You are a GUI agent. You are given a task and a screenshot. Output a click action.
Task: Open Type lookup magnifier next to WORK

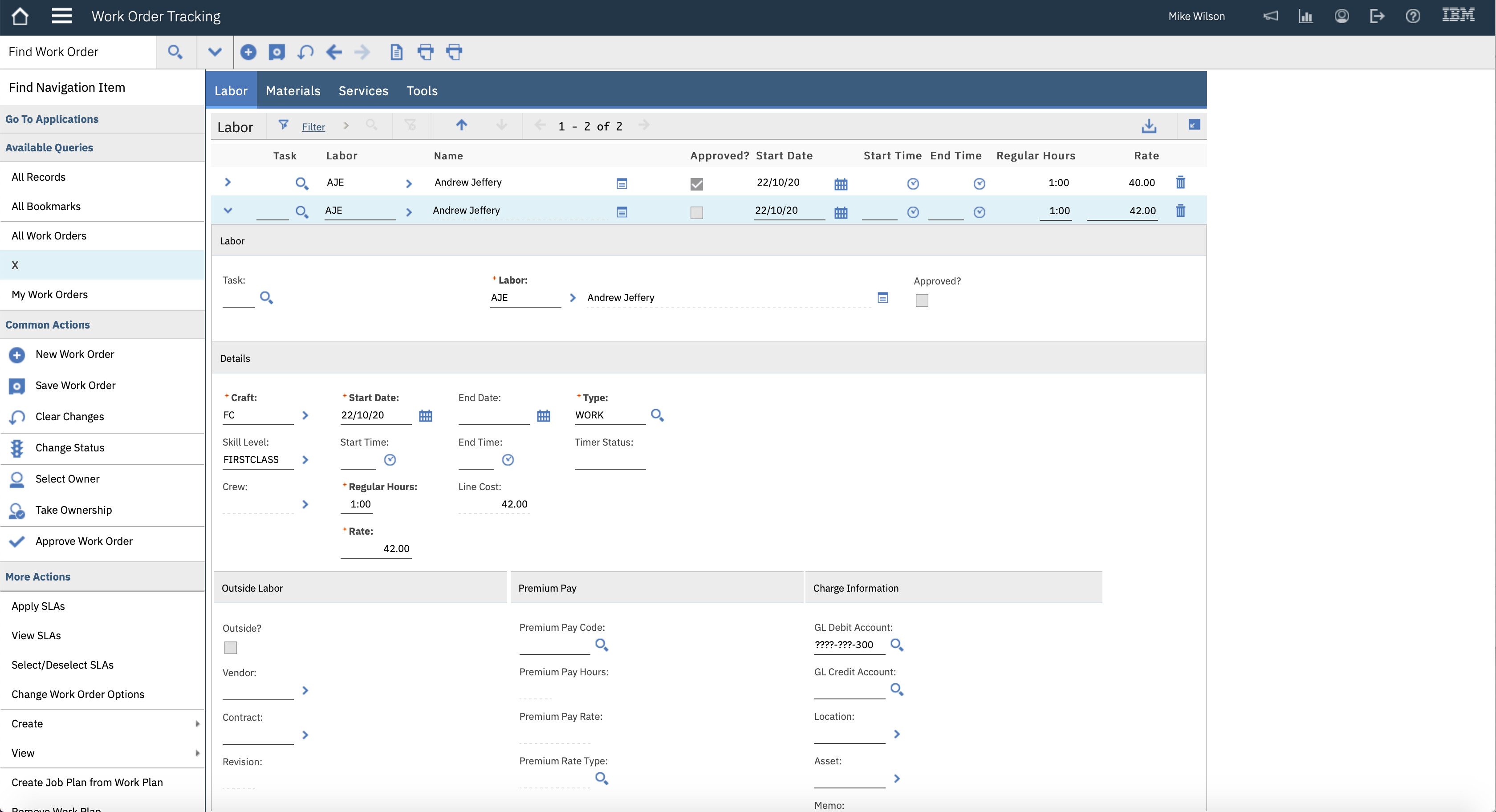657,415
